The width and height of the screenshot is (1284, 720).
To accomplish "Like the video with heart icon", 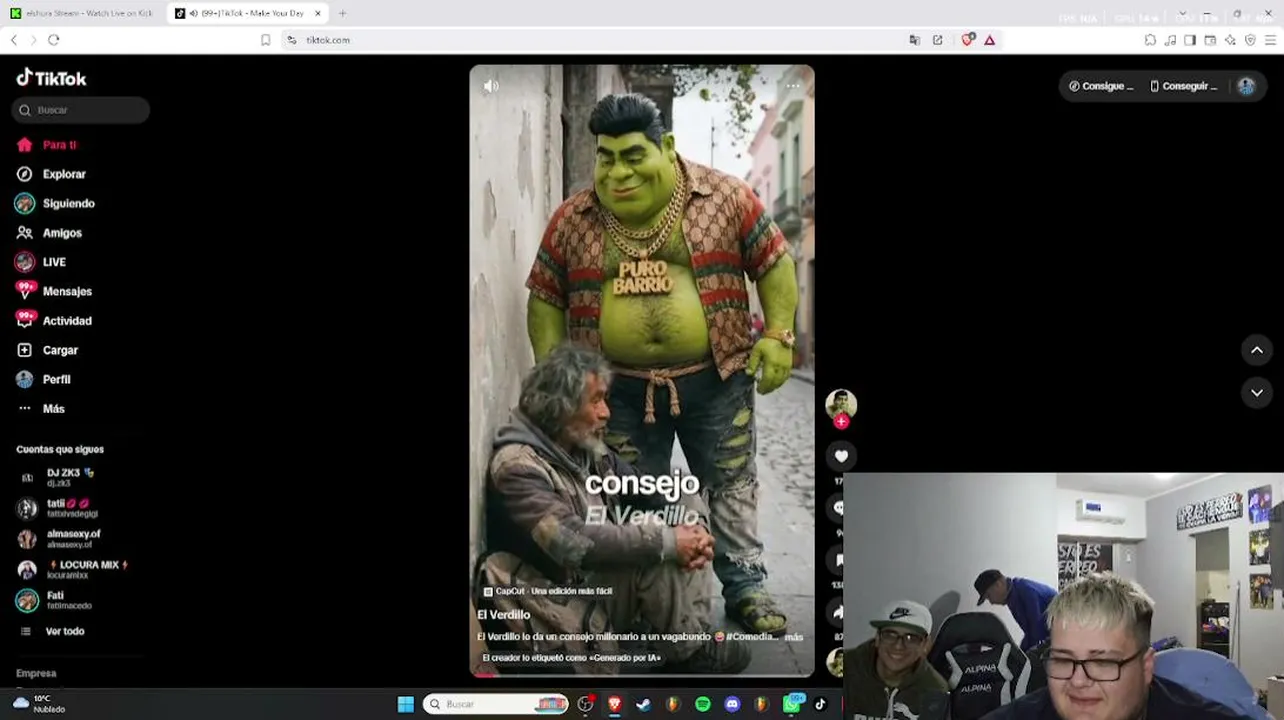I will [x=841, y=456].
